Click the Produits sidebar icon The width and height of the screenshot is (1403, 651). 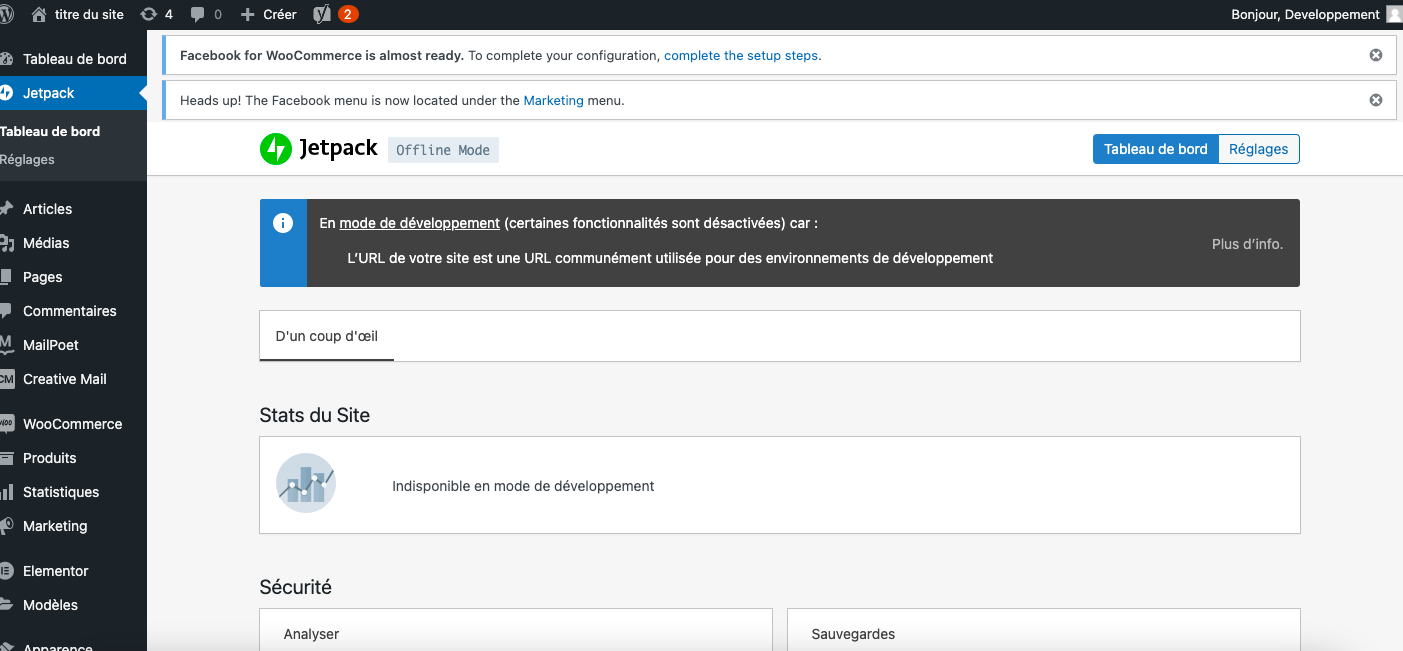tap(6, 458)
